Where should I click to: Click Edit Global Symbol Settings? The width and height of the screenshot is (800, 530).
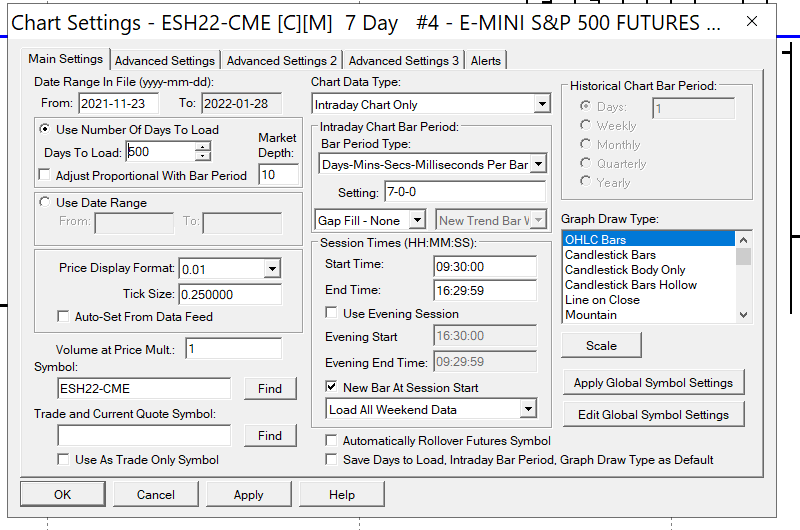pyautogui.click(x=654, y=414)
